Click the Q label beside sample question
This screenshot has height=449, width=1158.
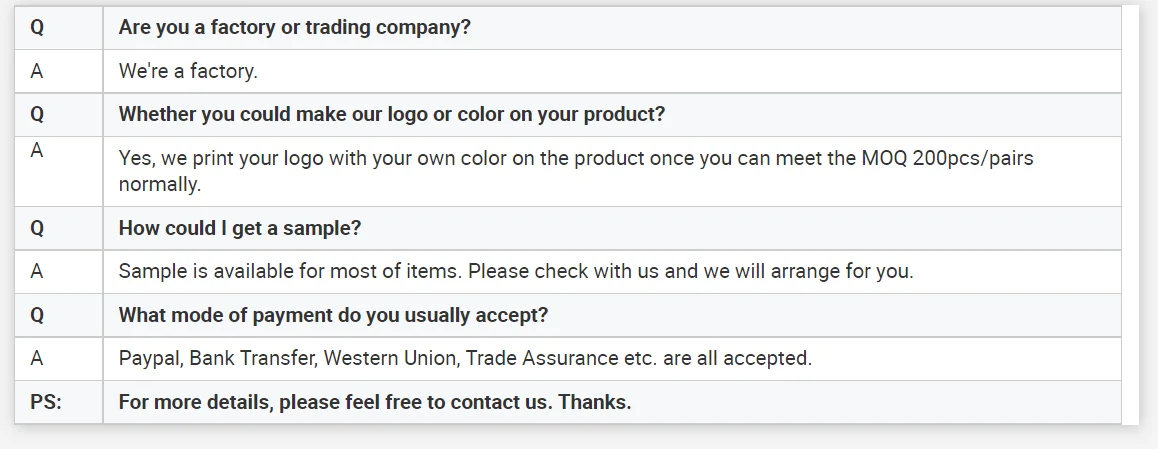(37, 228)
